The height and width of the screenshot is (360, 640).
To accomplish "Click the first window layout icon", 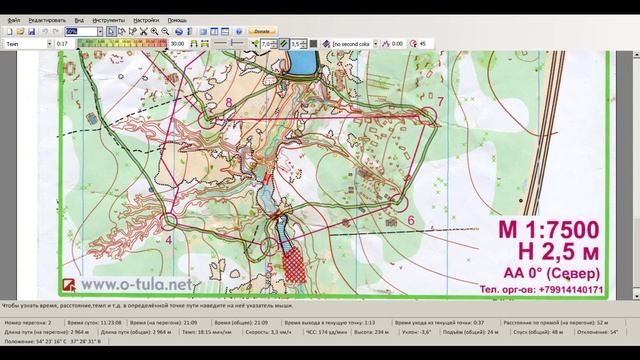I will click(203, 31).
